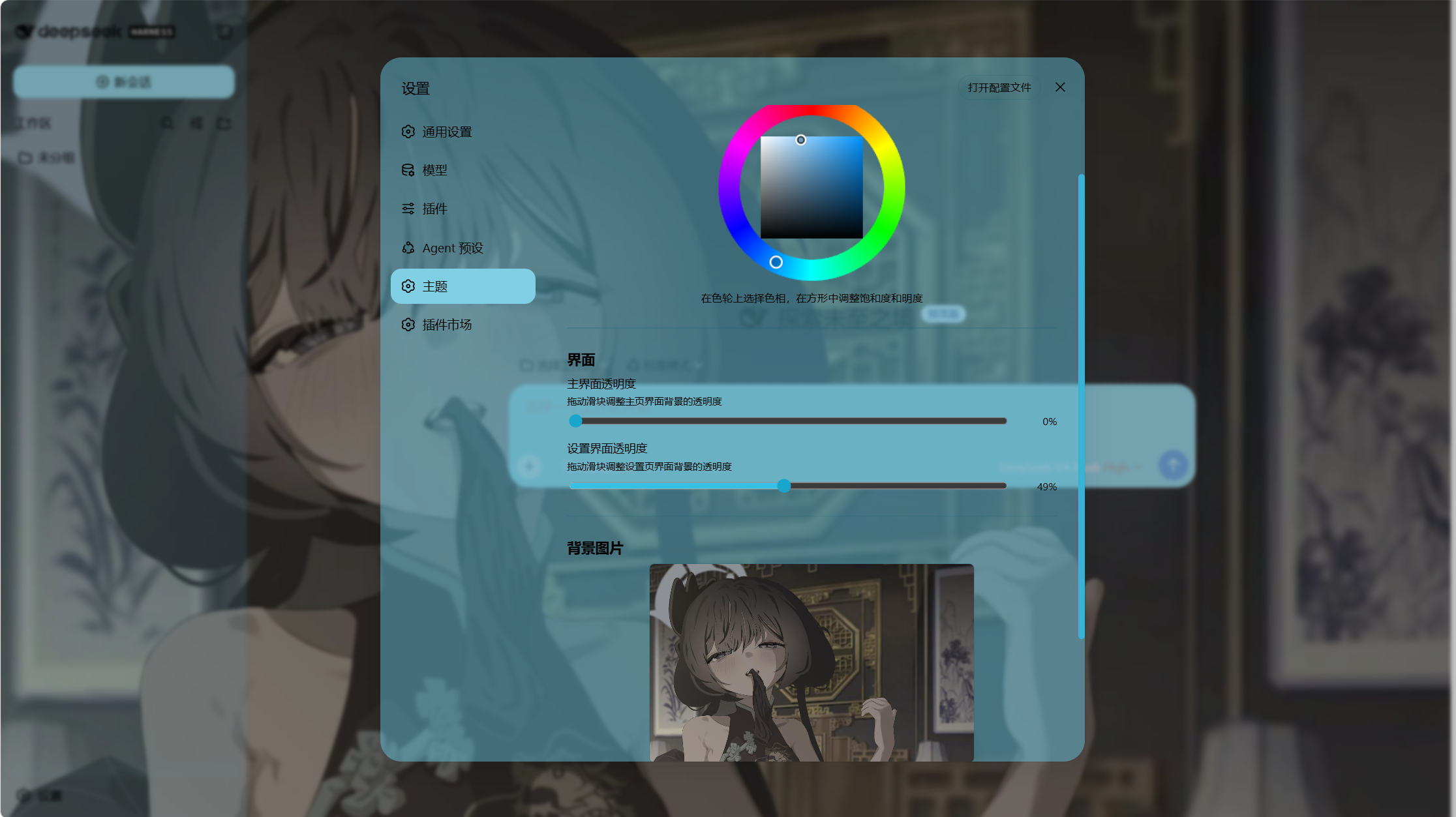Click the sidebar collapse icon near deepseek logo
The height and width of the screenshot is (817, 1456).
(x=225, y=31)
